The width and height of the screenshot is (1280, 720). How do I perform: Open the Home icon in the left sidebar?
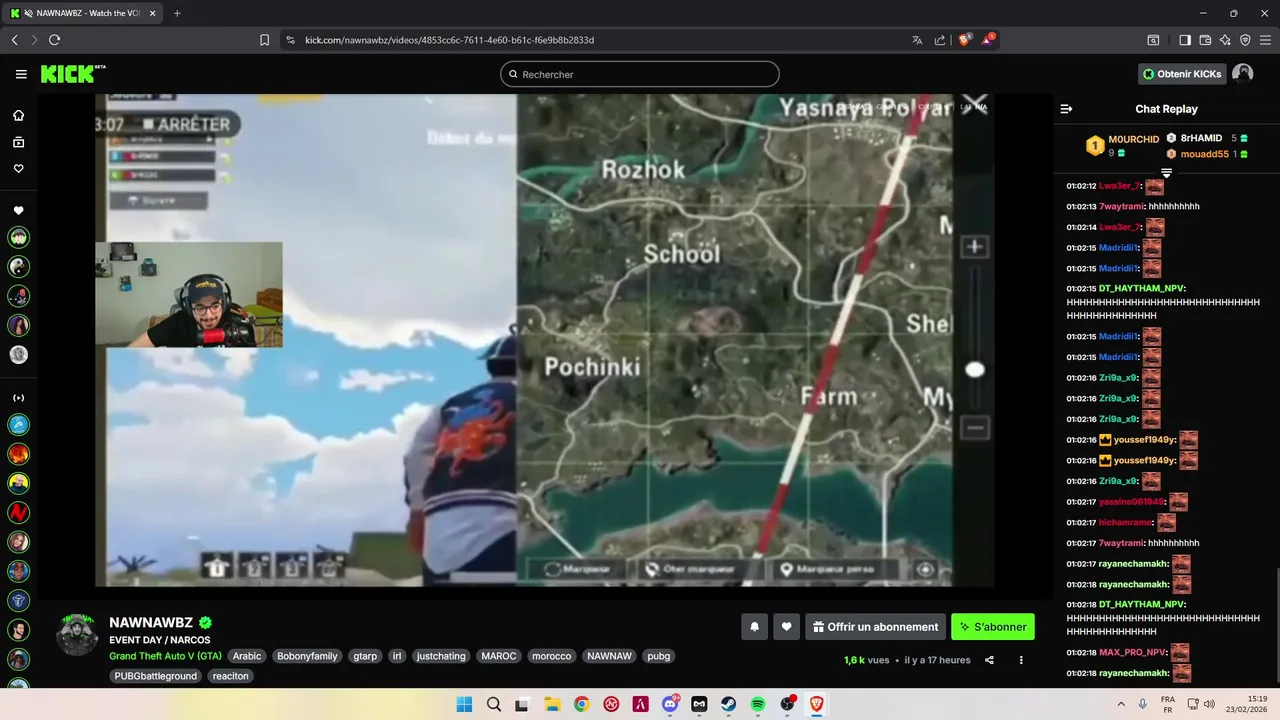18,115
